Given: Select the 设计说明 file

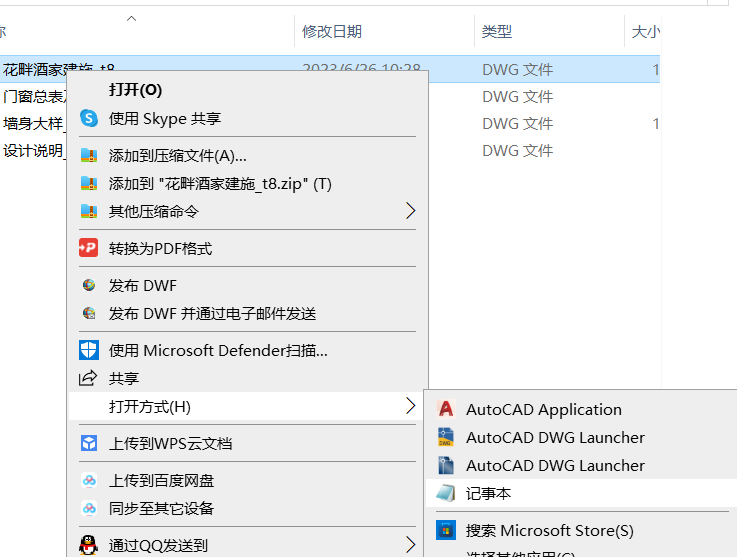Looking at the screenshot, I should click(33, 150).
